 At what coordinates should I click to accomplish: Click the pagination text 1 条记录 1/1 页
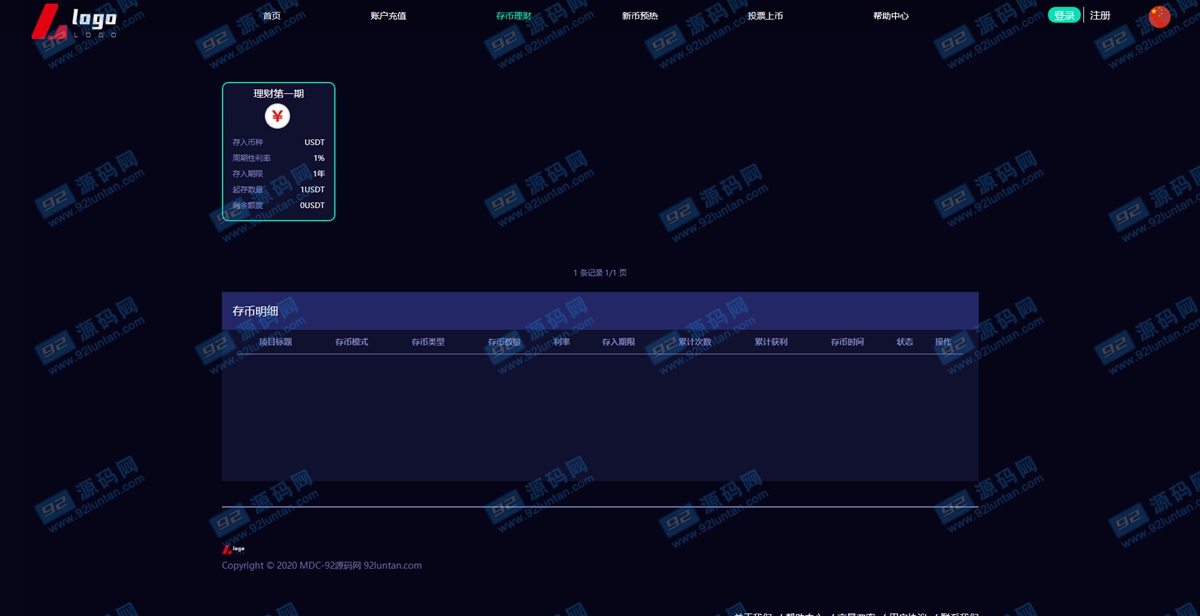600,273
